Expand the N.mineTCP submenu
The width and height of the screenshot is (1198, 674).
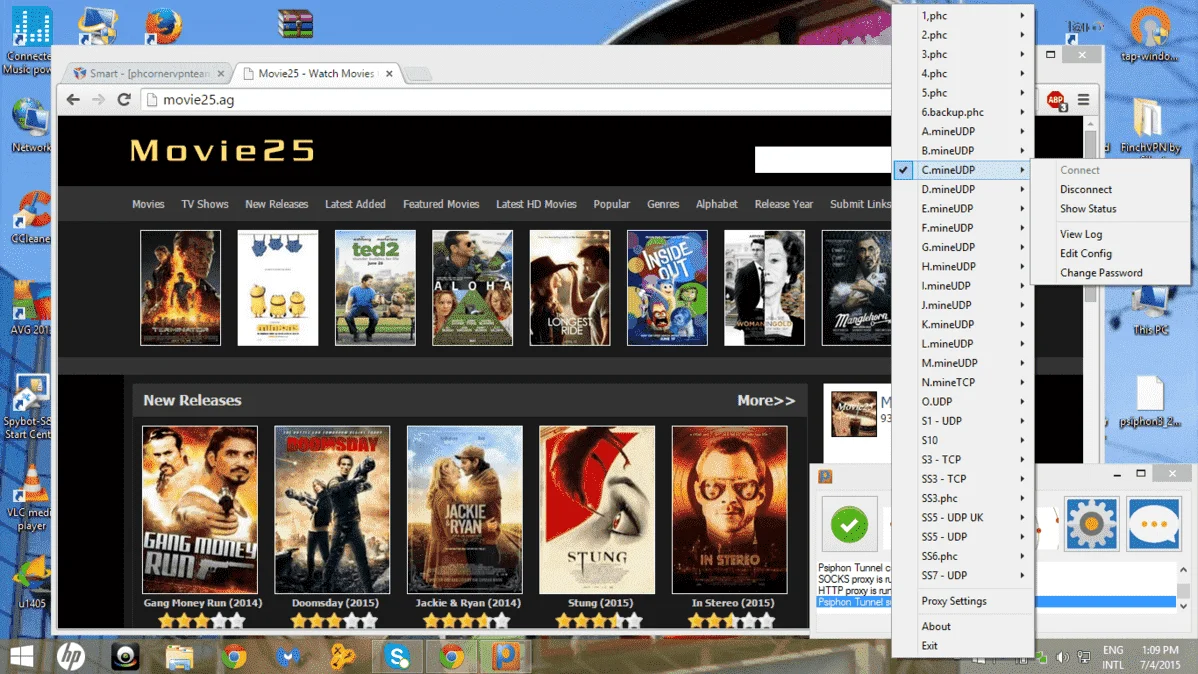click(x=963, y=382)
